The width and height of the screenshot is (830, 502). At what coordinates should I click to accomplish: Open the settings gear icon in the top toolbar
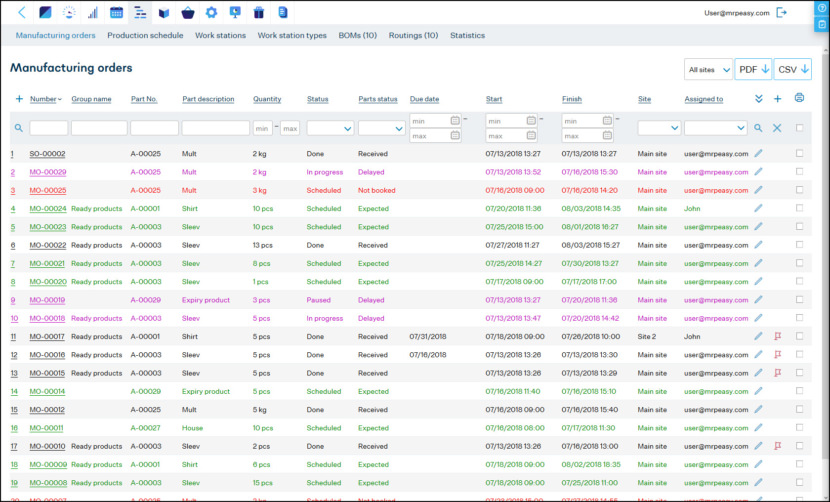pyautogui.click(x=211, y=13)
